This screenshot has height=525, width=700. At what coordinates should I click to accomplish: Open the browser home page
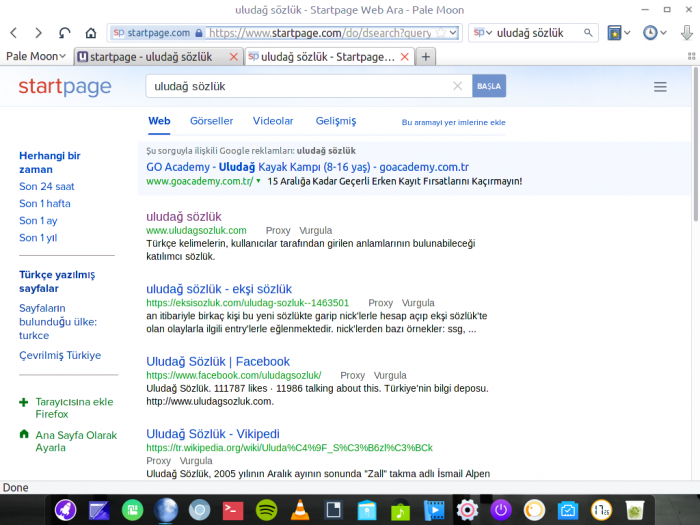click(91, 33)
